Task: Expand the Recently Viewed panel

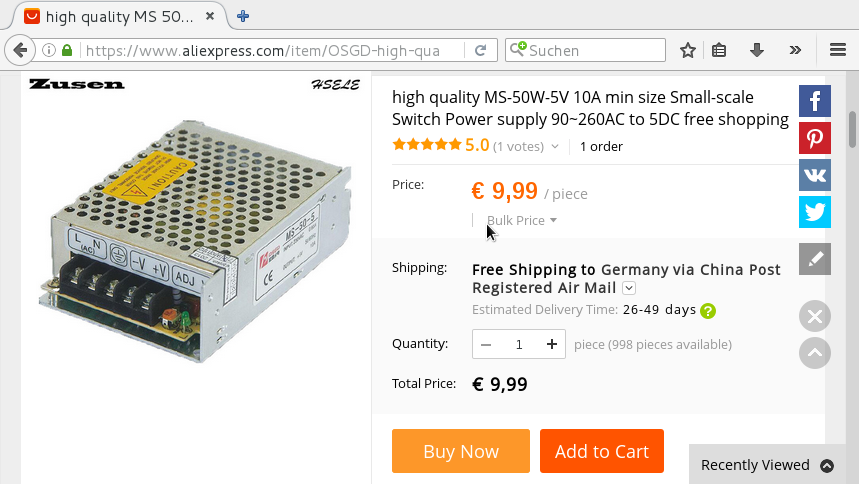Action: (827, 465)
